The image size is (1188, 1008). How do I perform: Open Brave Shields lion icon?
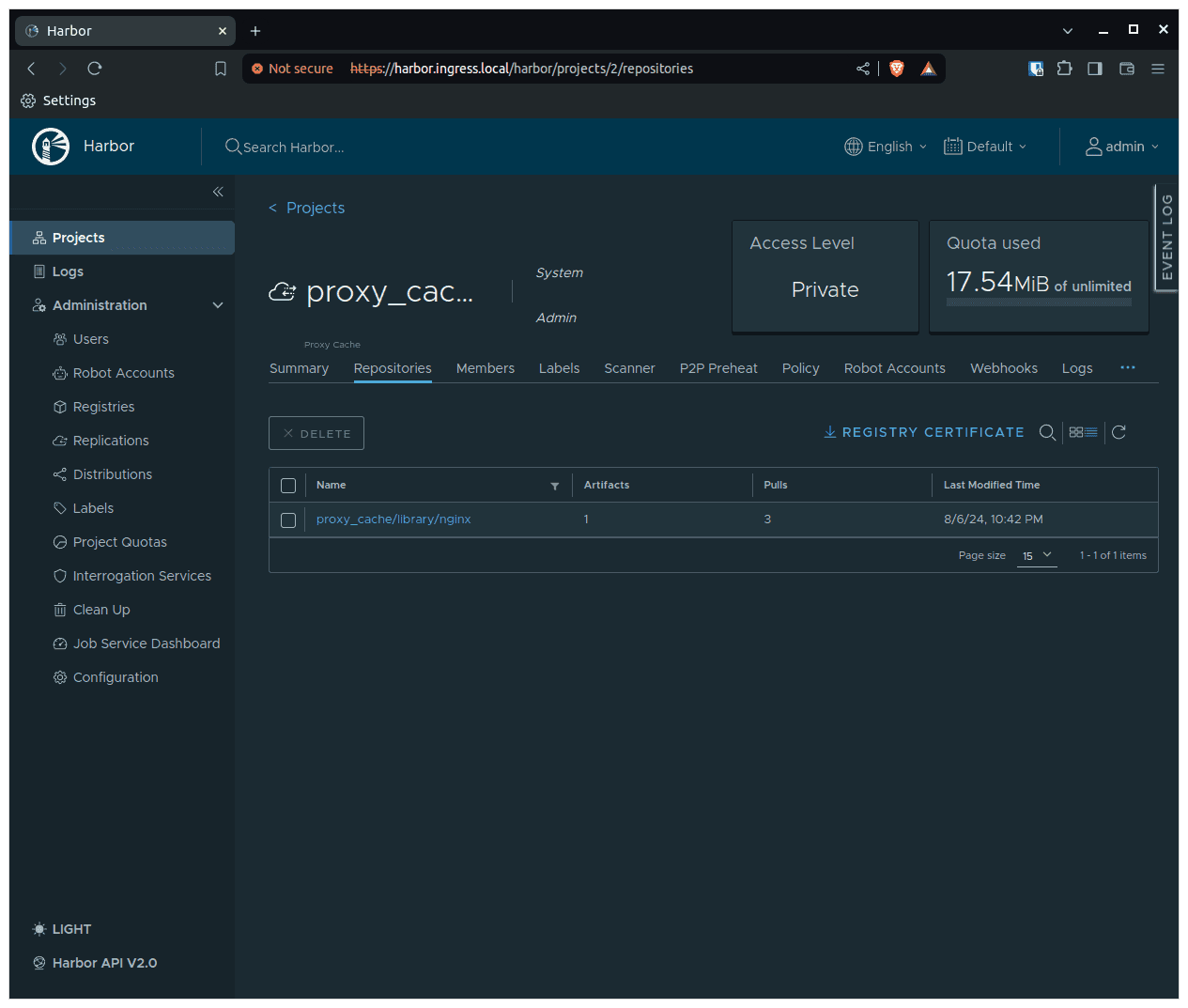897,69
